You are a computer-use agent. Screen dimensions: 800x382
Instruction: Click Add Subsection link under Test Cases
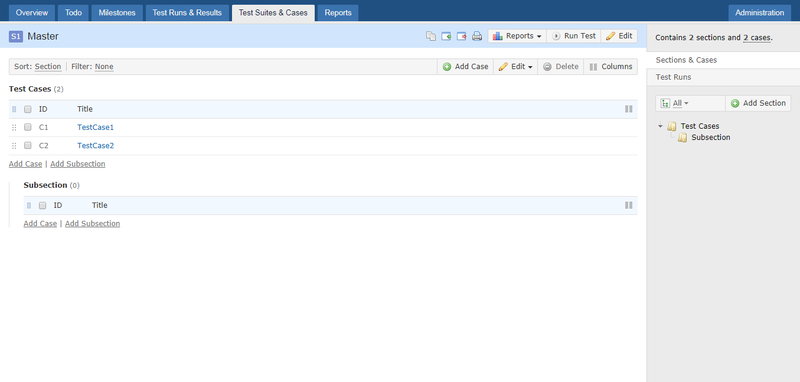coord(78,164)
